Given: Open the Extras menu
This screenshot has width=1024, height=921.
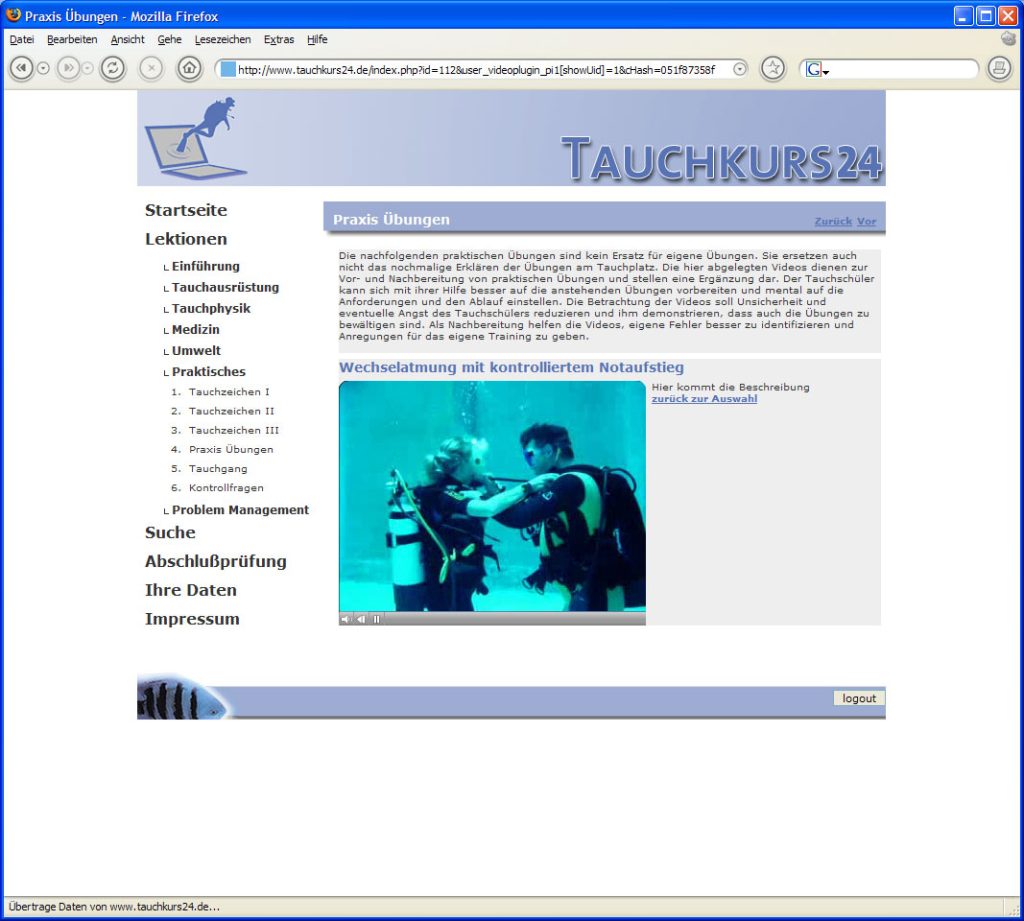Looking at the screenshot, I should [278, 39].
